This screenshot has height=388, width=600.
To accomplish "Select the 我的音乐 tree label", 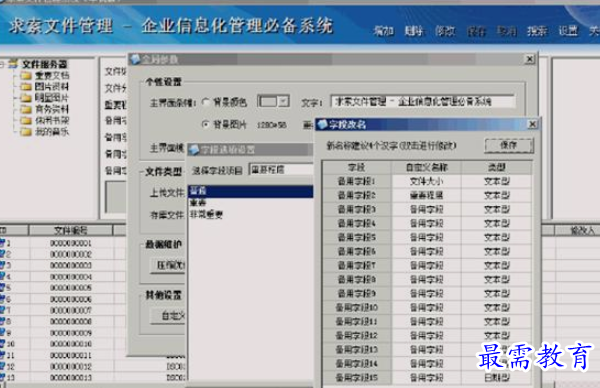I will (52, 132).
